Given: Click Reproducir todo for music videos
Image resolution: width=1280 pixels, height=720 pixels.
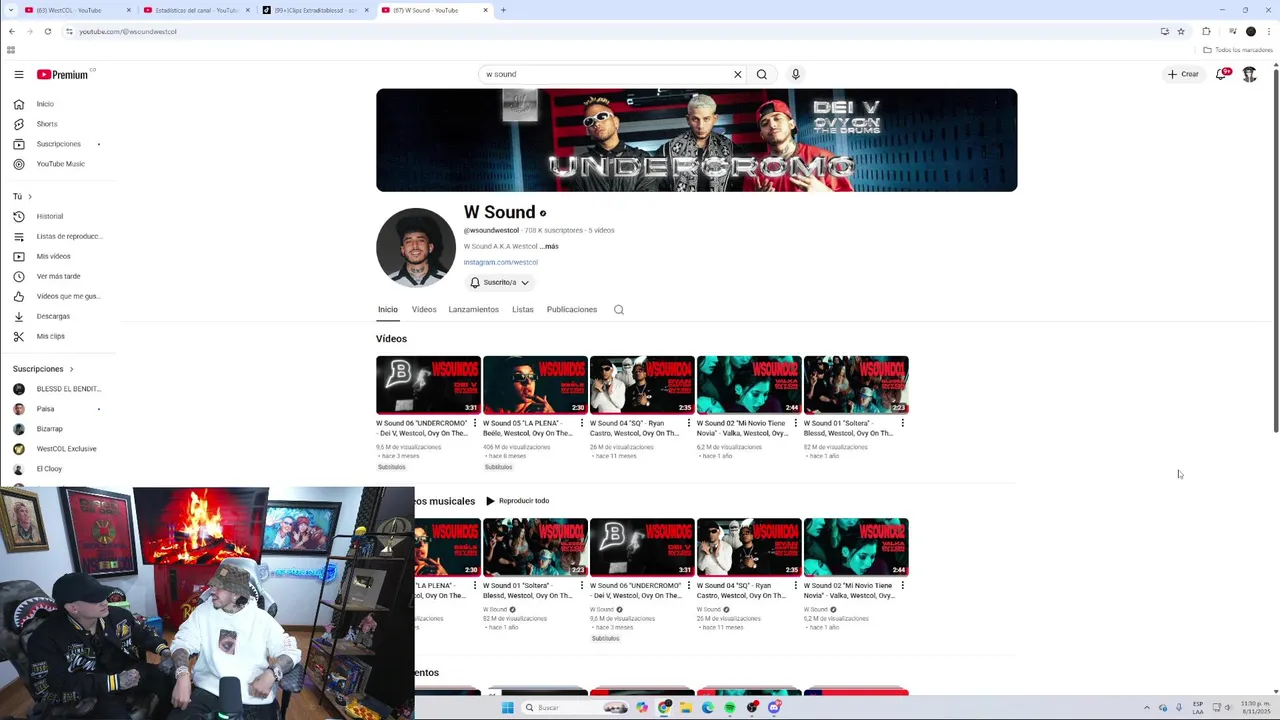Looking at the screenshot, I should 518,501.
